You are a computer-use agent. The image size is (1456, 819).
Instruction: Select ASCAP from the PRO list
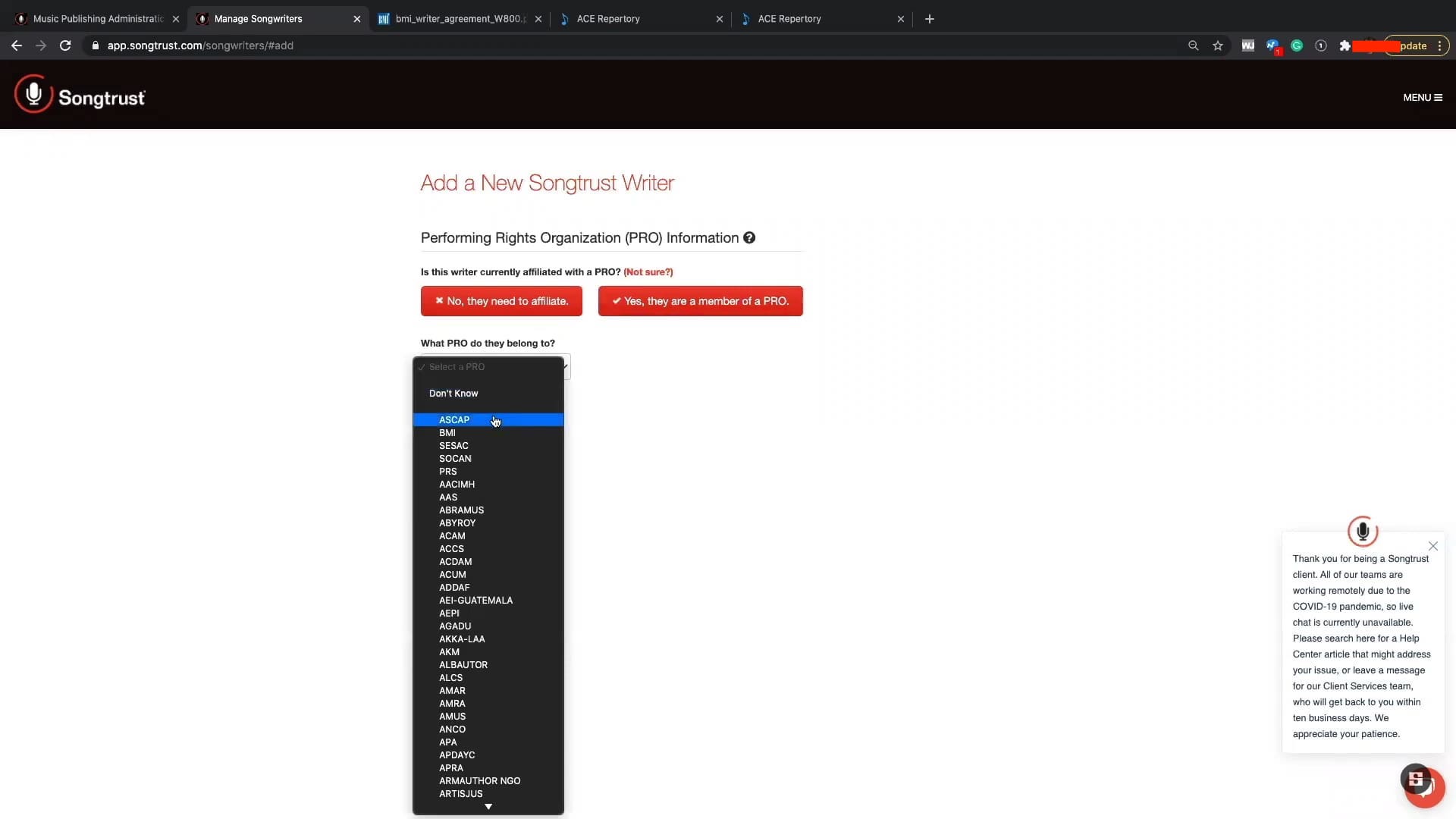pos(454,420)
